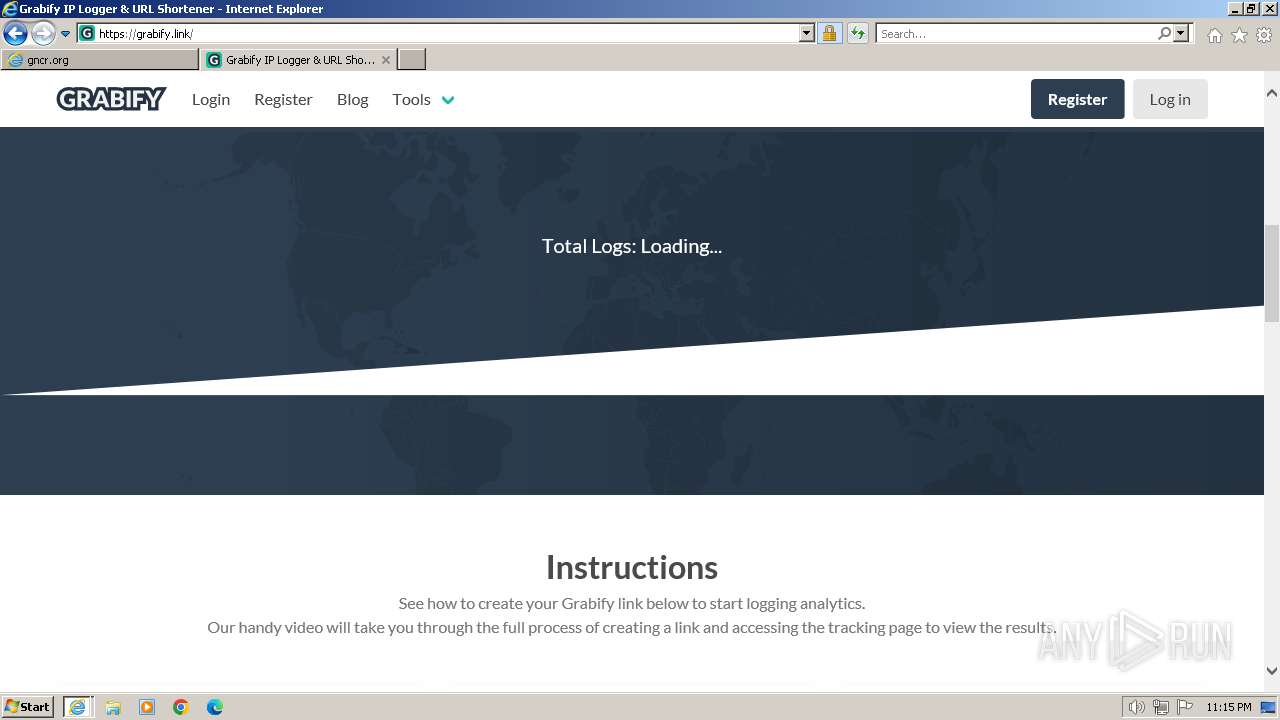Open the Blog nav link
Viewport: 1280px width, 720px height.
[352, 99]
